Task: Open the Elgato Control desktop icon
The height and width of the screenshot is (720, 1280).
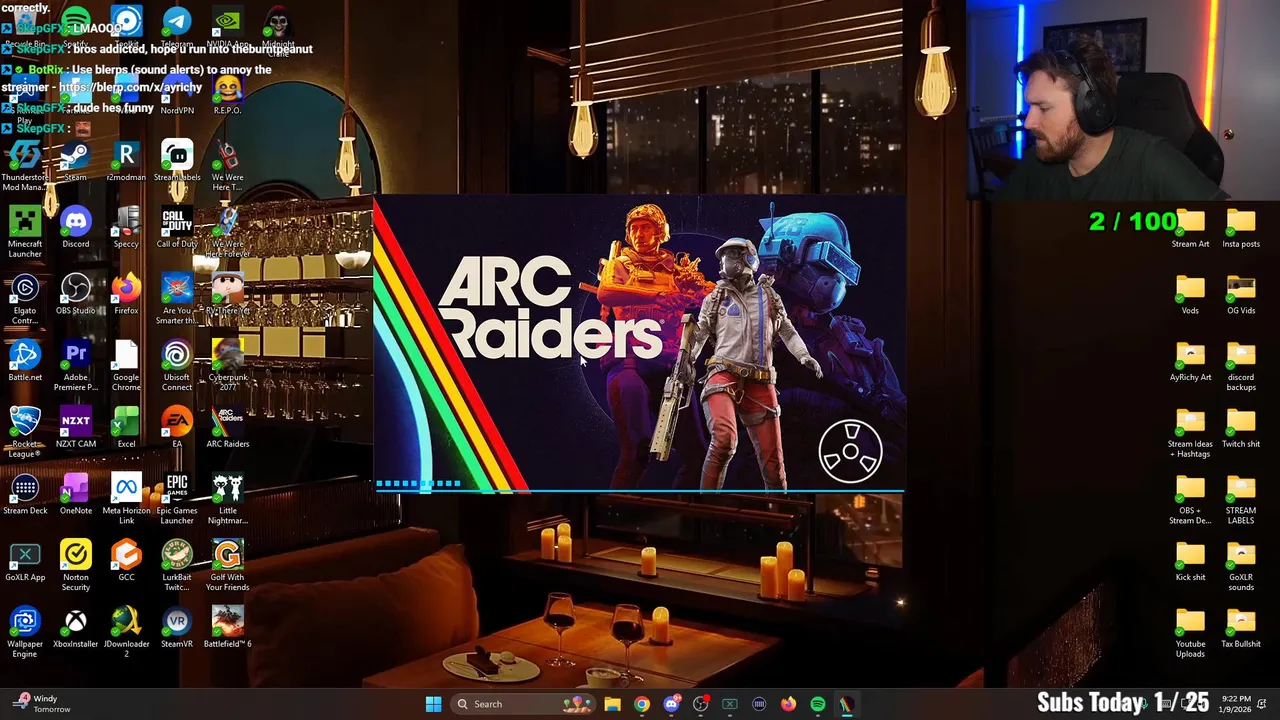Action: point(25,298)
